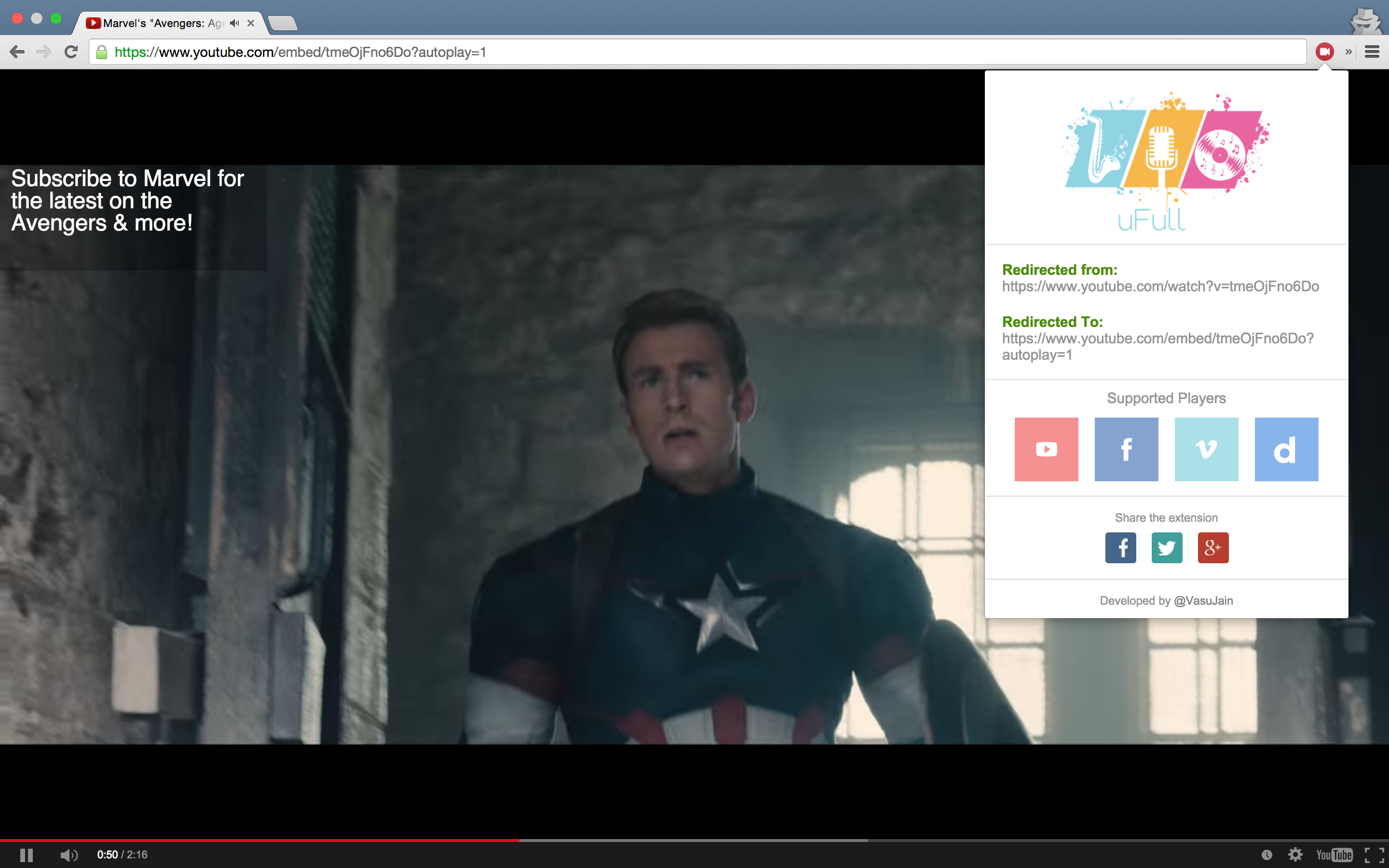Pause the video playback

click(27, 855)
